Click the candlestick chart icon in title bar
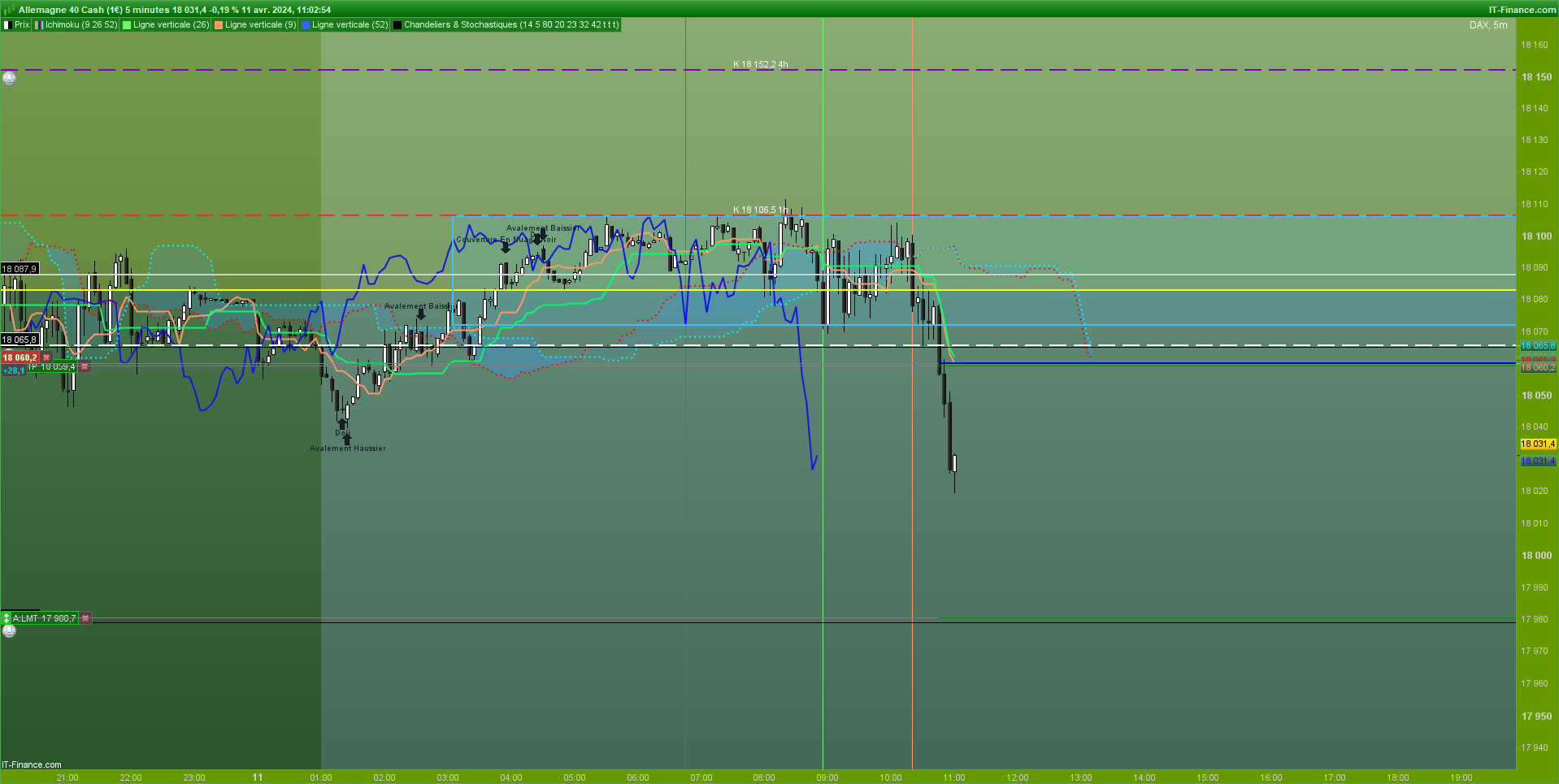Screen dimensions: 1559x784 pos(8,10)
